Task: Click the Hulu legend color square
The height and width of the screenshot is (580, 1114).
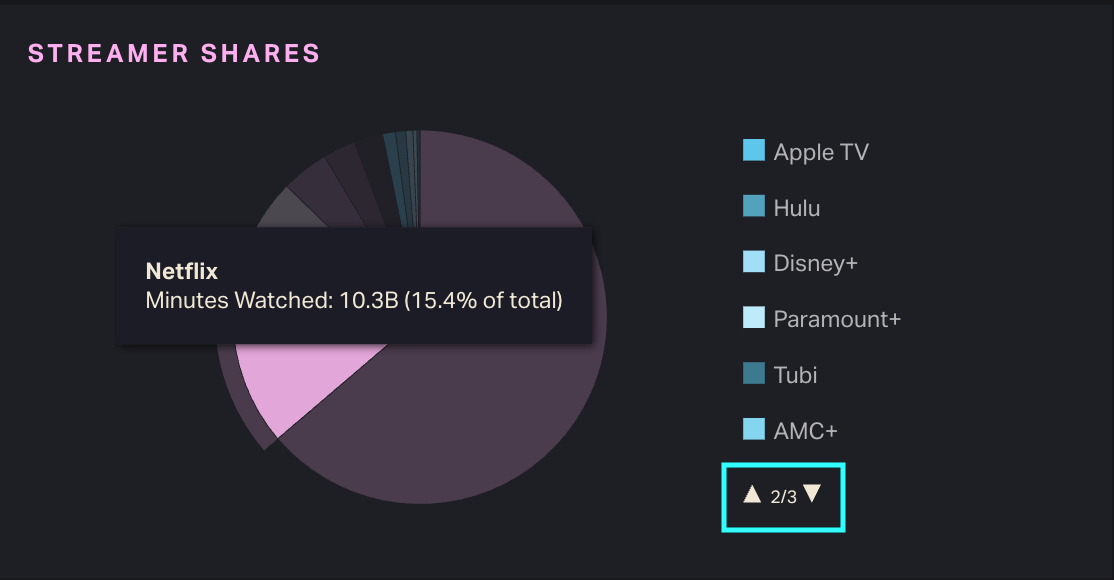Action: point(753,207)
